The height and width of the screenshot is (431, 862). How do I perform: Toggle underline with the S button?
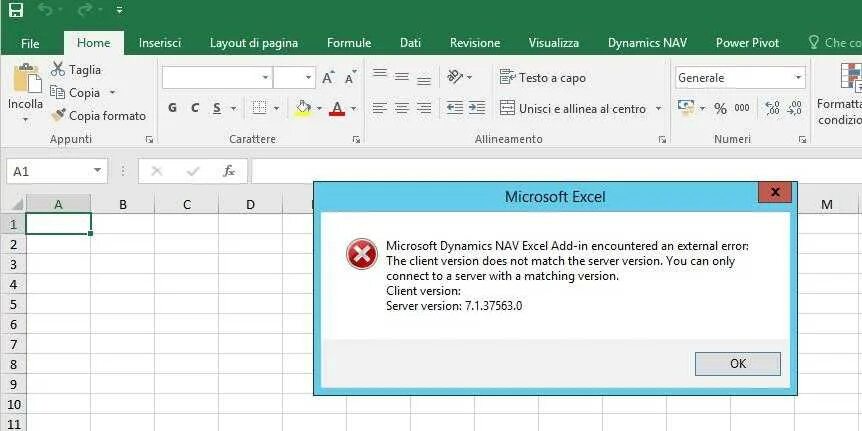[x=217, y=108]
